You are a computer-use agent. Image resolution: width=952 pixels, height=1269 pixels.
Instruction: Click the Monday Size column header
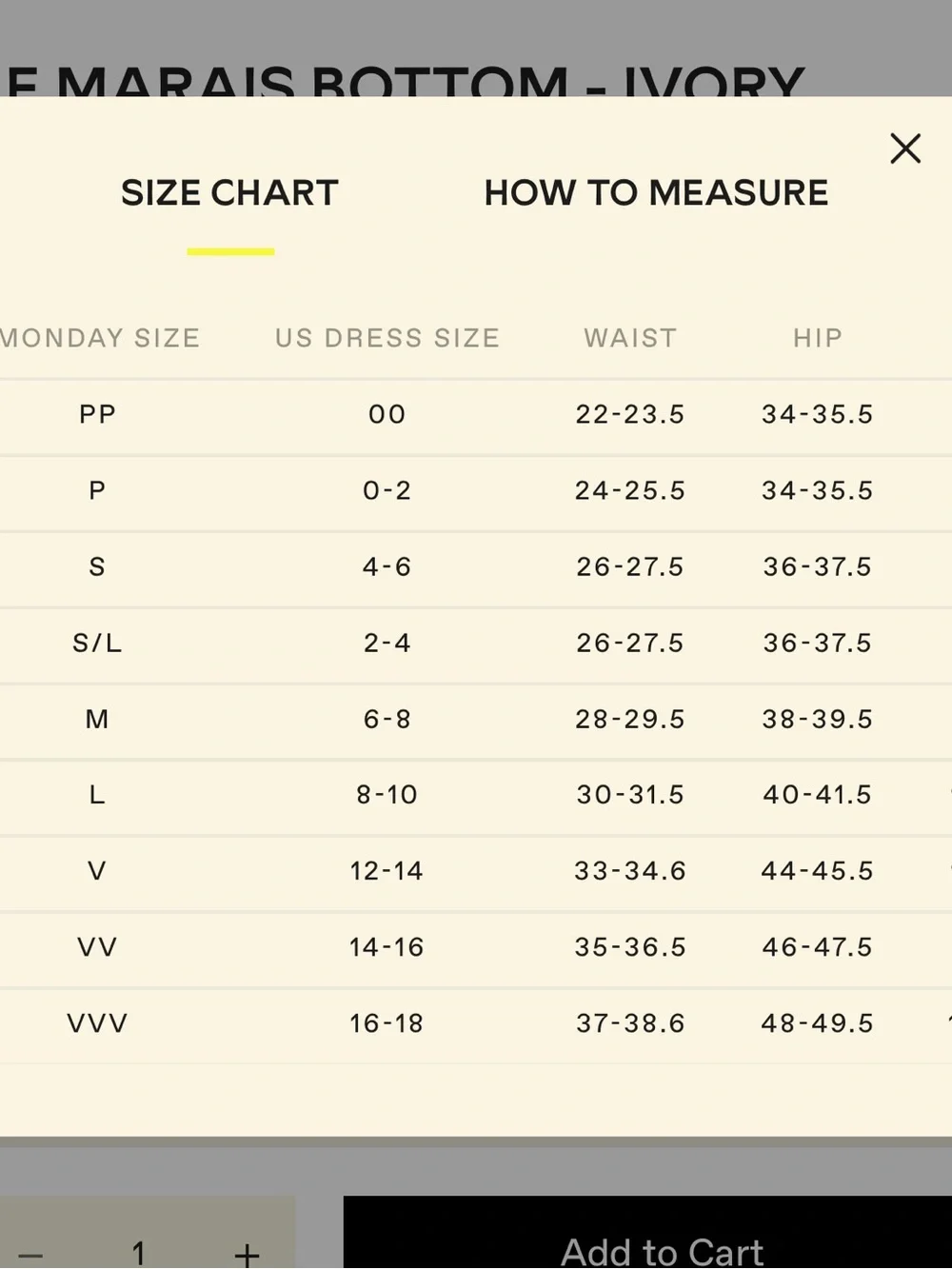coord(100,338)
